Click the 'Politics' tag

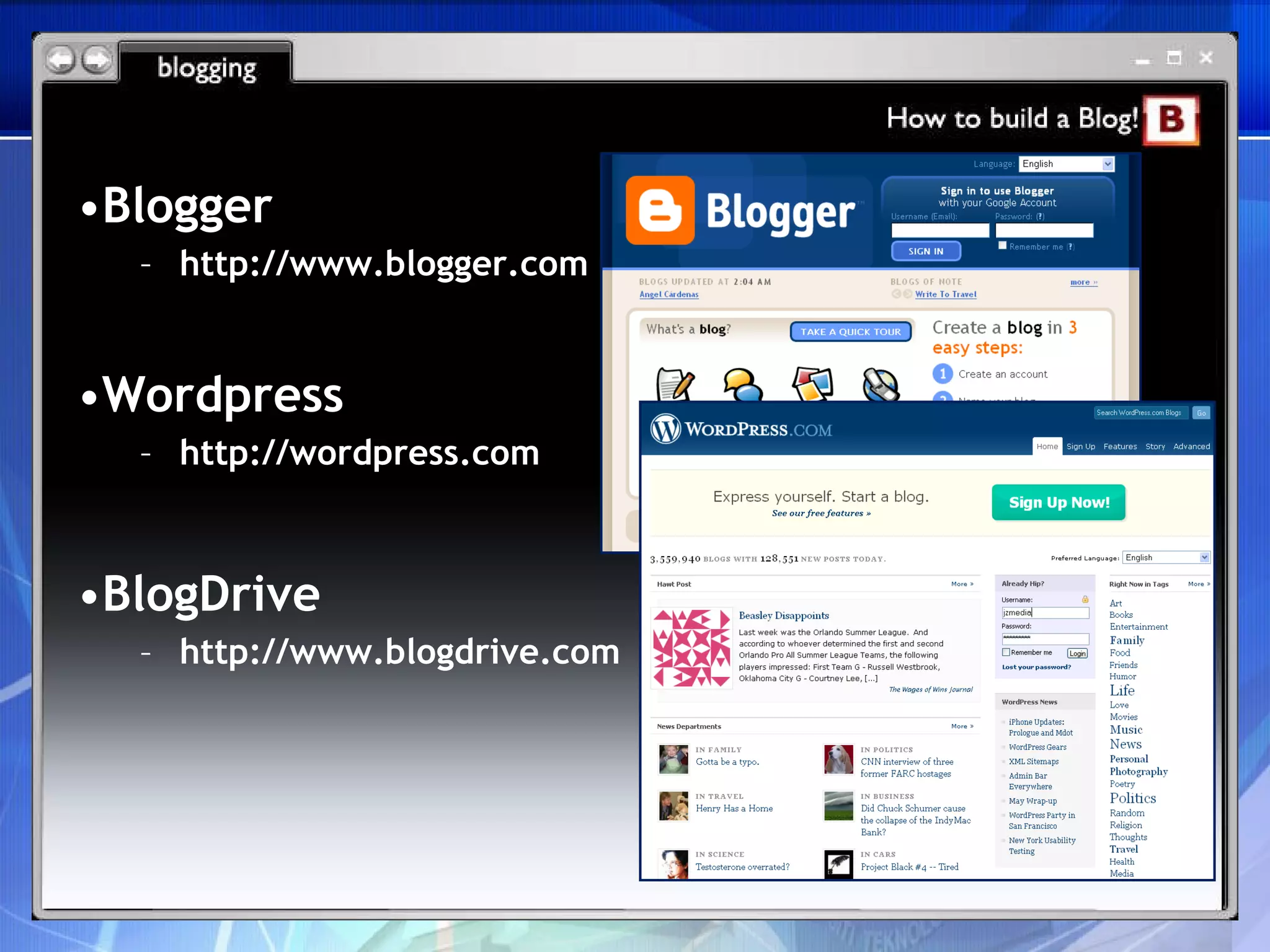(1132, 798)
